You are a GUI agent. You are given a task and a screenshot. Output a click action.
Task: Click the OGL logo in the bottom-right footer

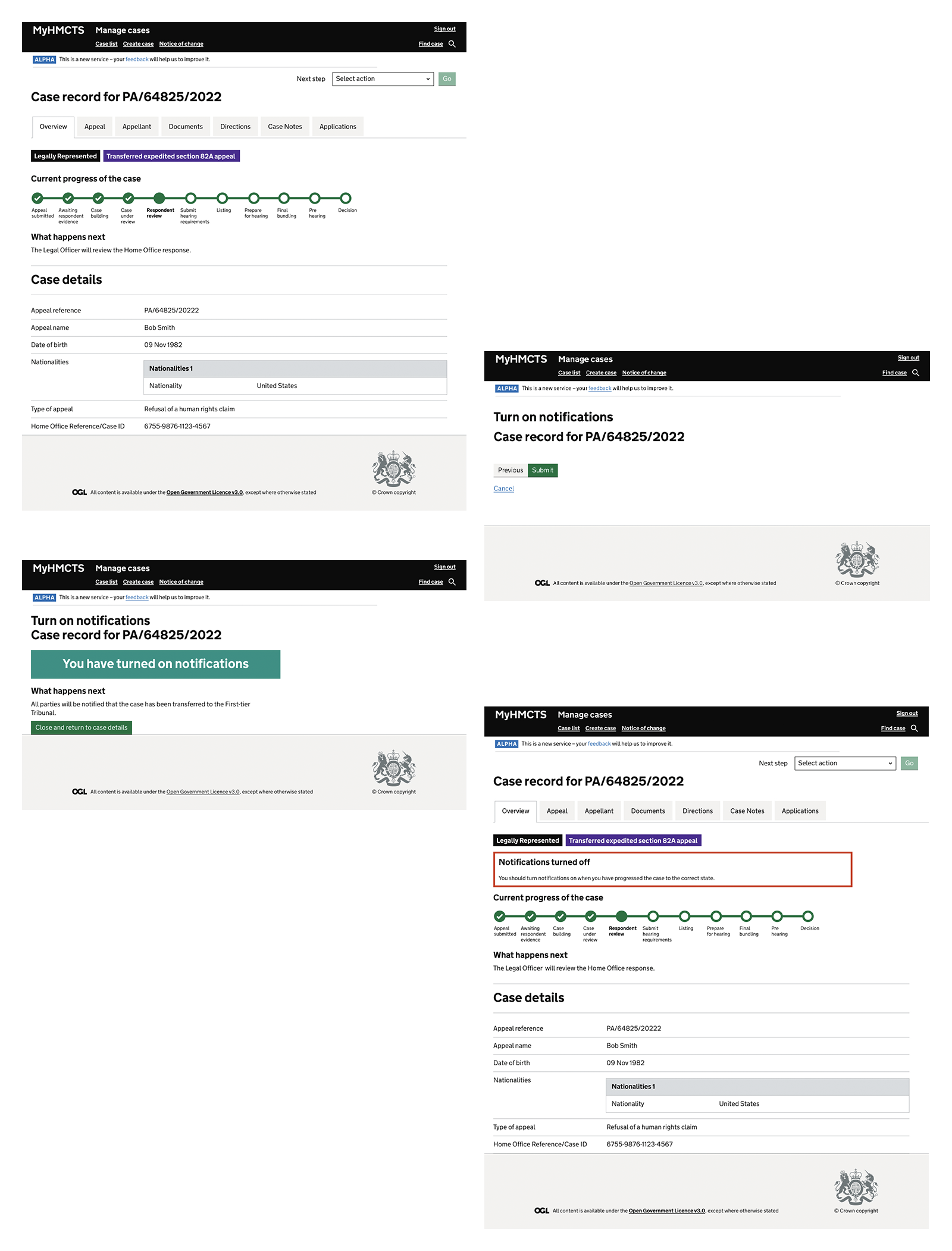click(541, 1211)
